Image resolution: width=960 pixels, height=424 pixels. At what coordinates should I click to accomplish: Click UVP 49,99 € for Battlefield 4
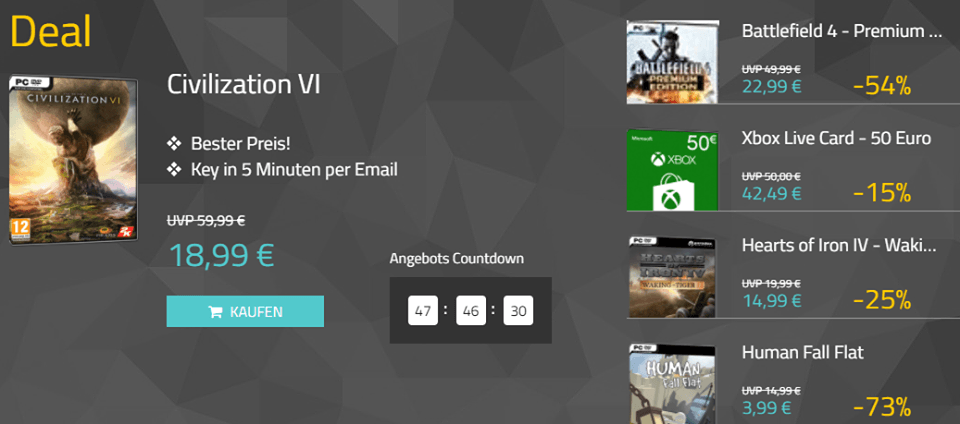click(771, 69)
